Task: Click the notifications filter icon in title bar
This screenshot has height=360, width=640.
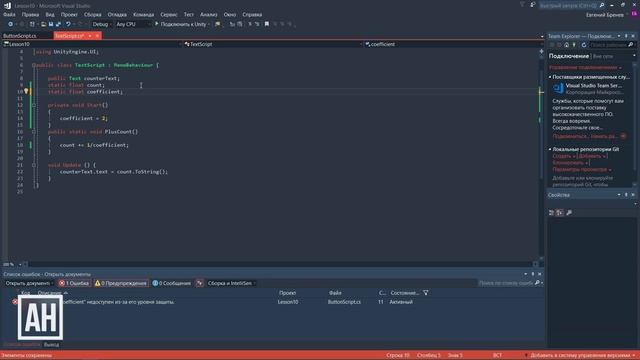Action: tap(522, 5)
